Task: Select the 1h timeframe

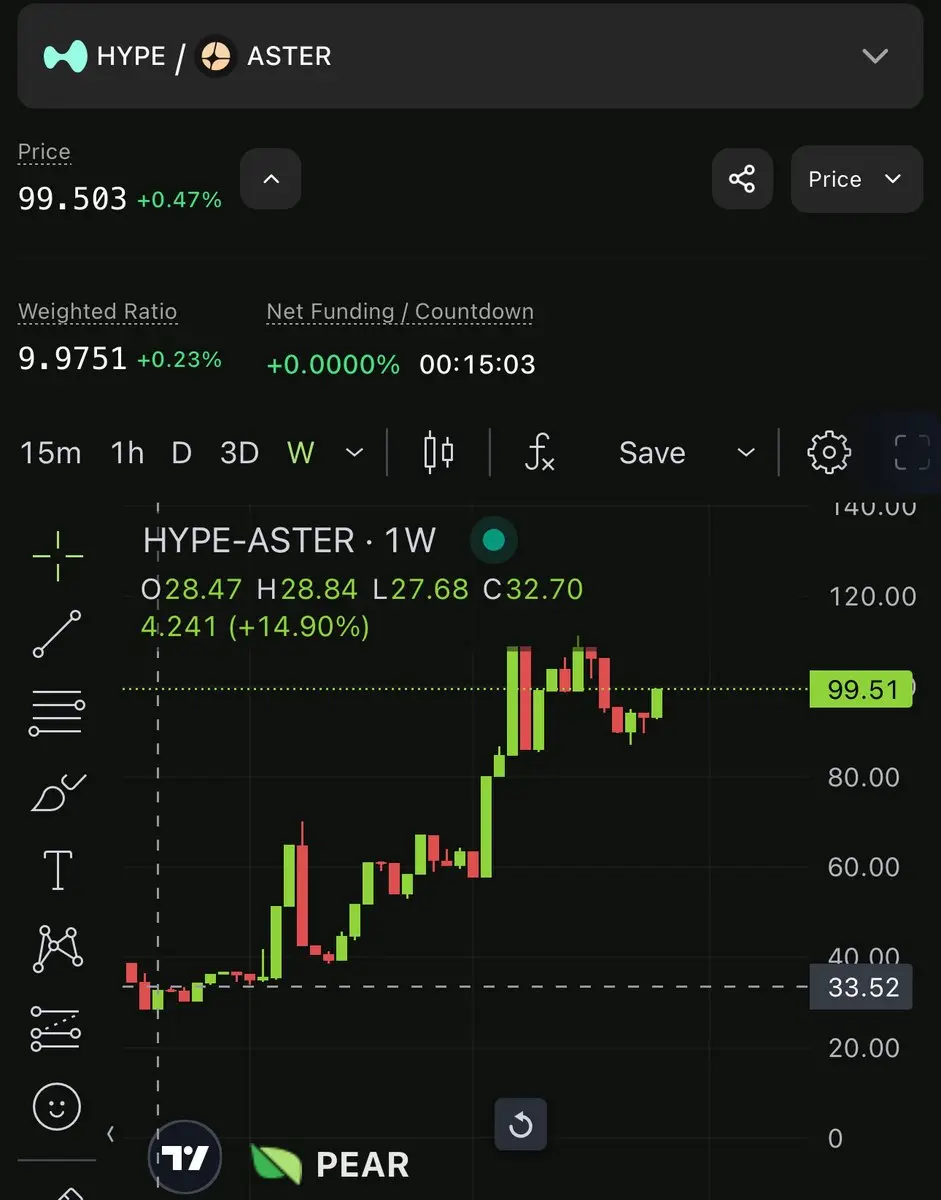Action: (127, 453)
